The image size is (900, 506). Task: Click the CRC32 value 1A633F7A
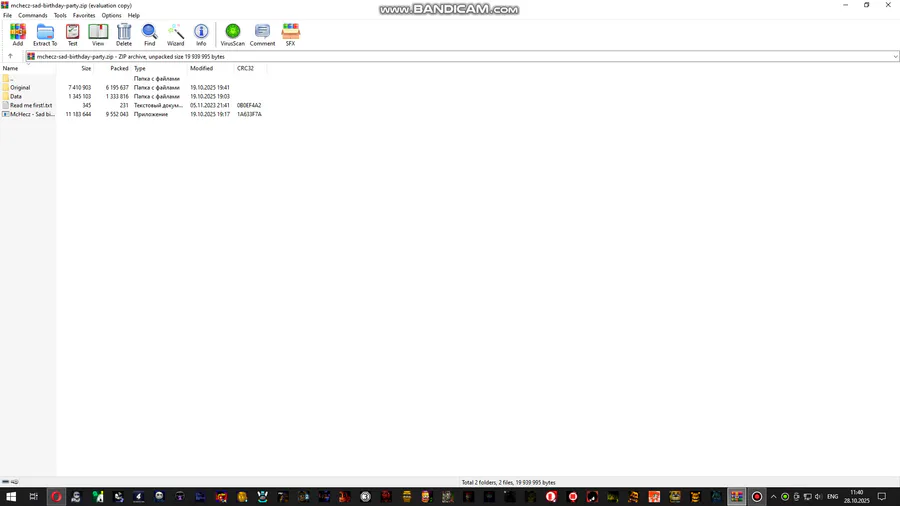tap(249, 114)
